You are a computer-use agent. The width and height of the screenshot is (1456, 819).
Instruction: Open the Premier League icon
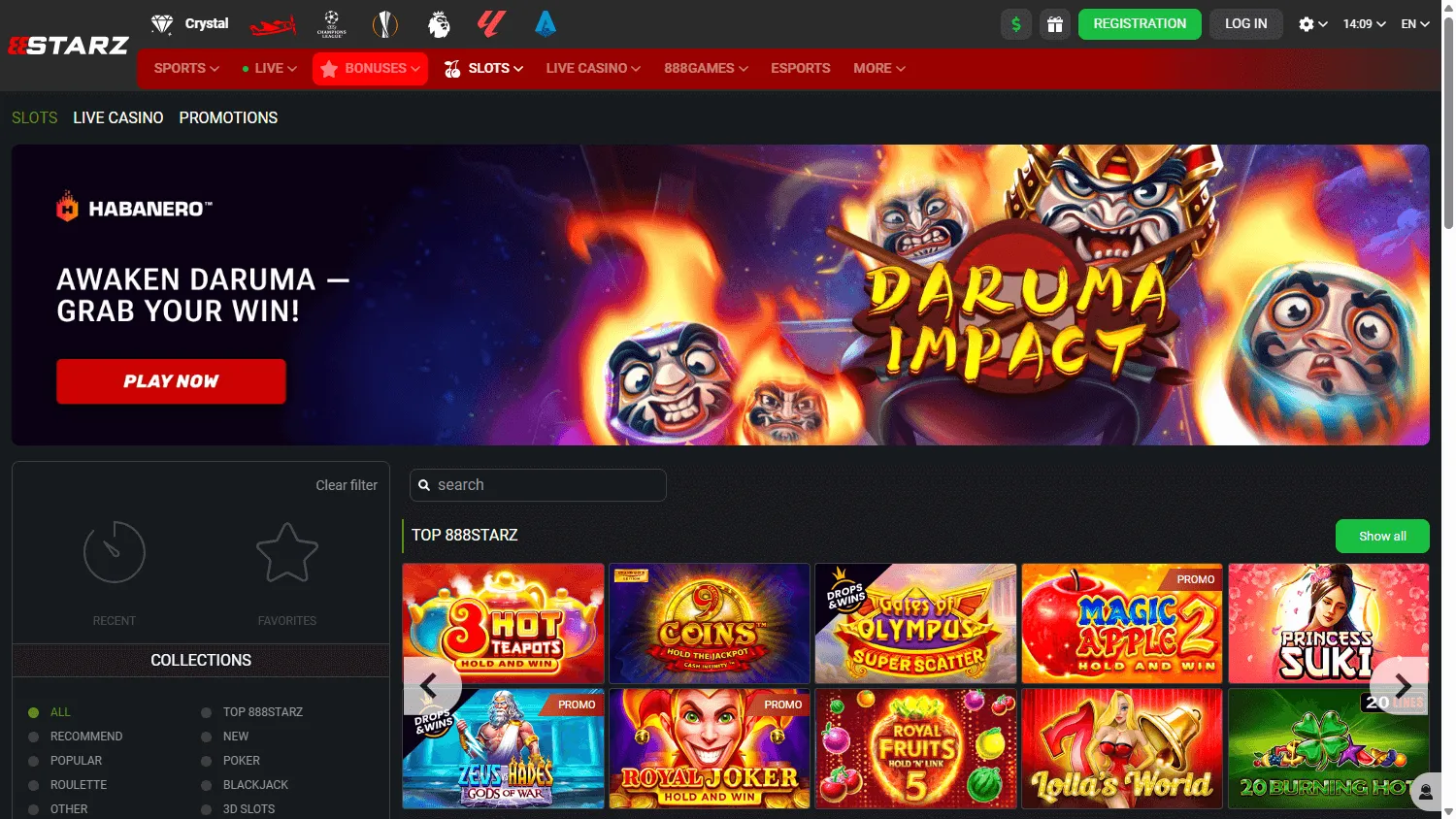(x=439, y=24)
